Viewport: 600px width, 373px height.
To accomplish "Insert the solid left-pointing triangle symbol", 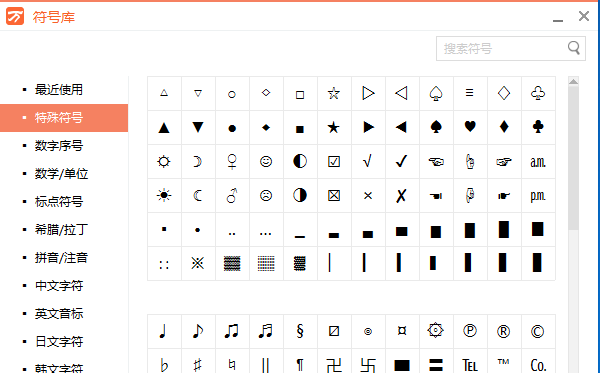I will pyautogui.click(x=402, y=127).
